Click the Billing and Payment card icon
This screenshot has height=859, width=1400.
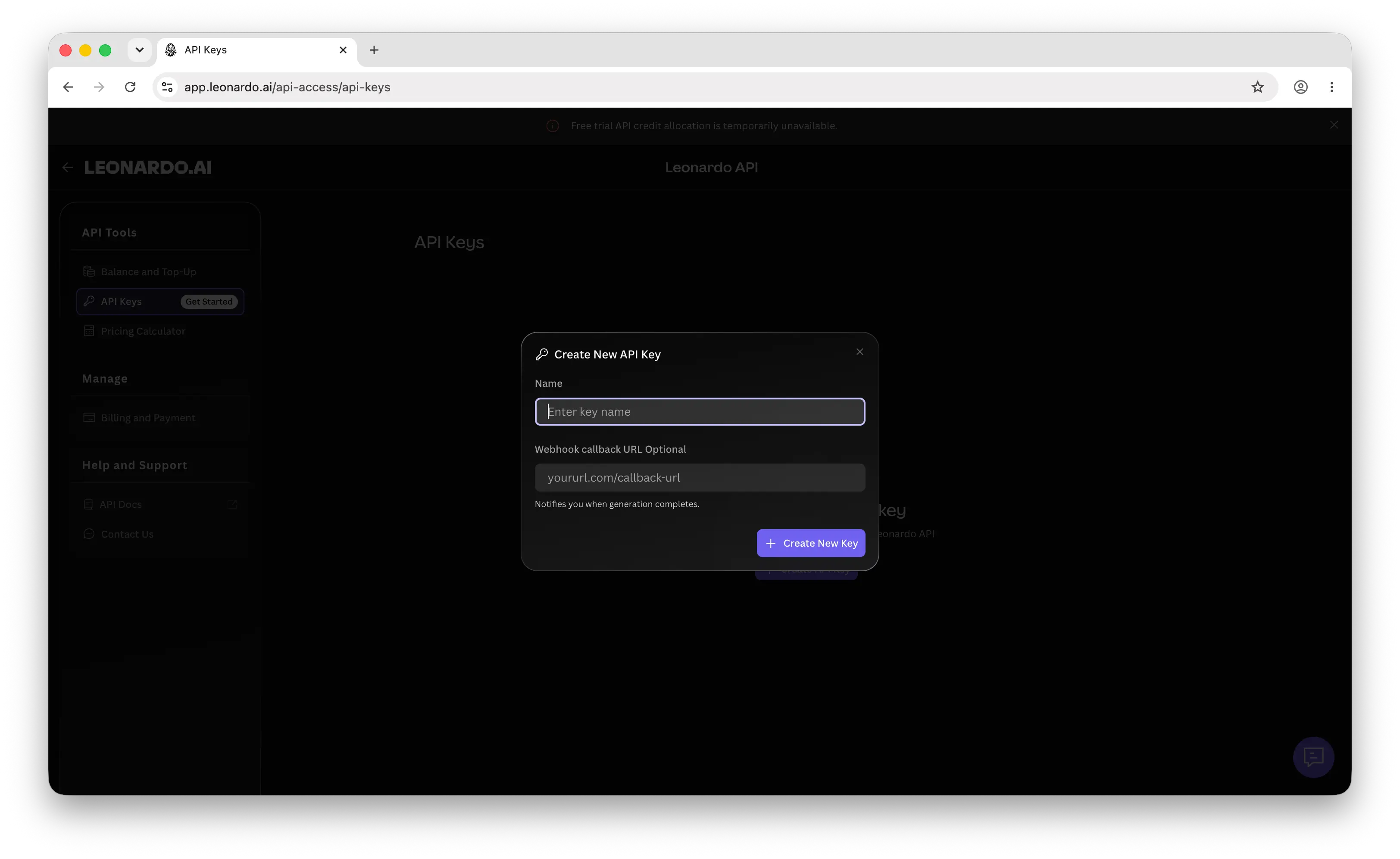[89, 417]
